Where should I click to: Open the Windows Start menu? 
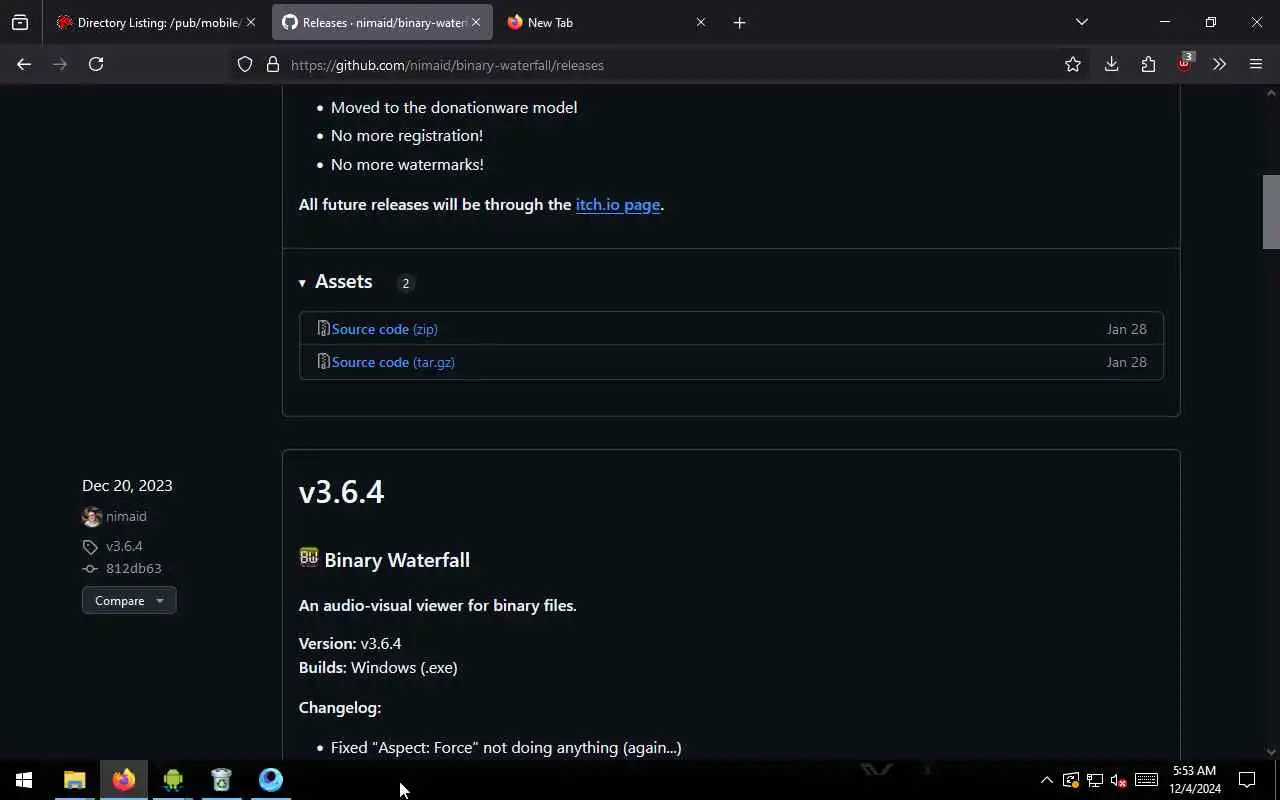24,780
